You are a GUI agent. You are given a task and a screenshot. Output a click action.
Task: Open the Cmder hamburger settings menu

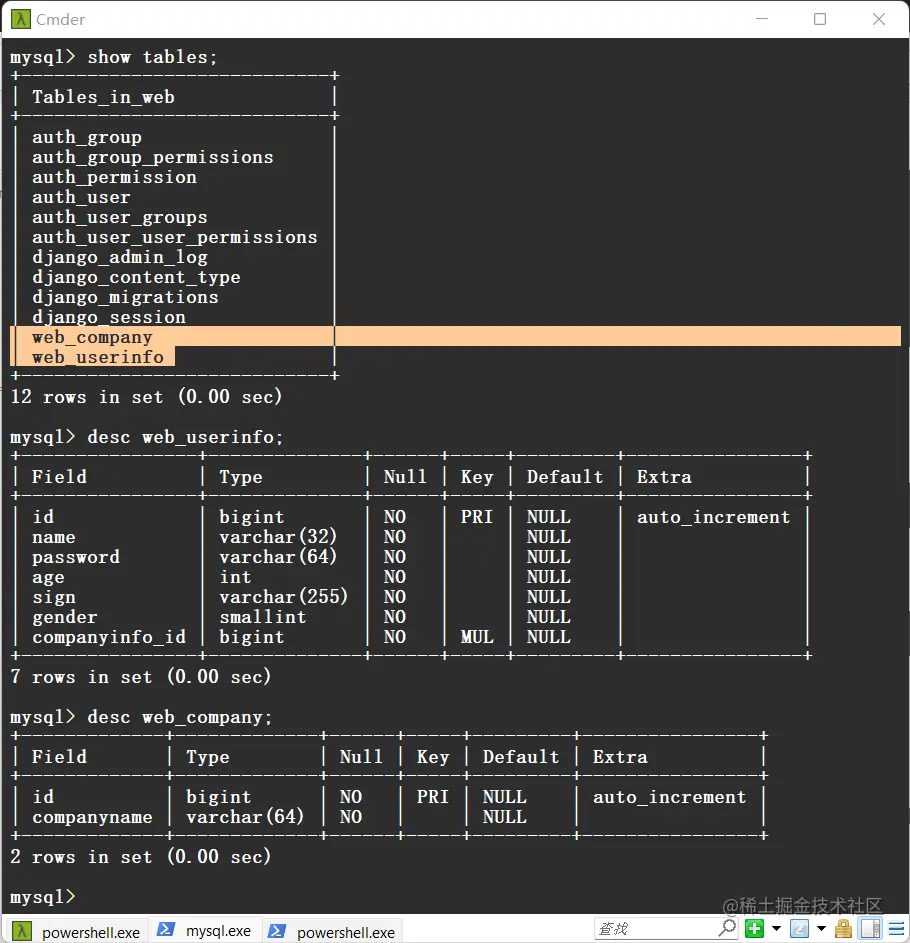pyautogui.click(x=896, y=929)
